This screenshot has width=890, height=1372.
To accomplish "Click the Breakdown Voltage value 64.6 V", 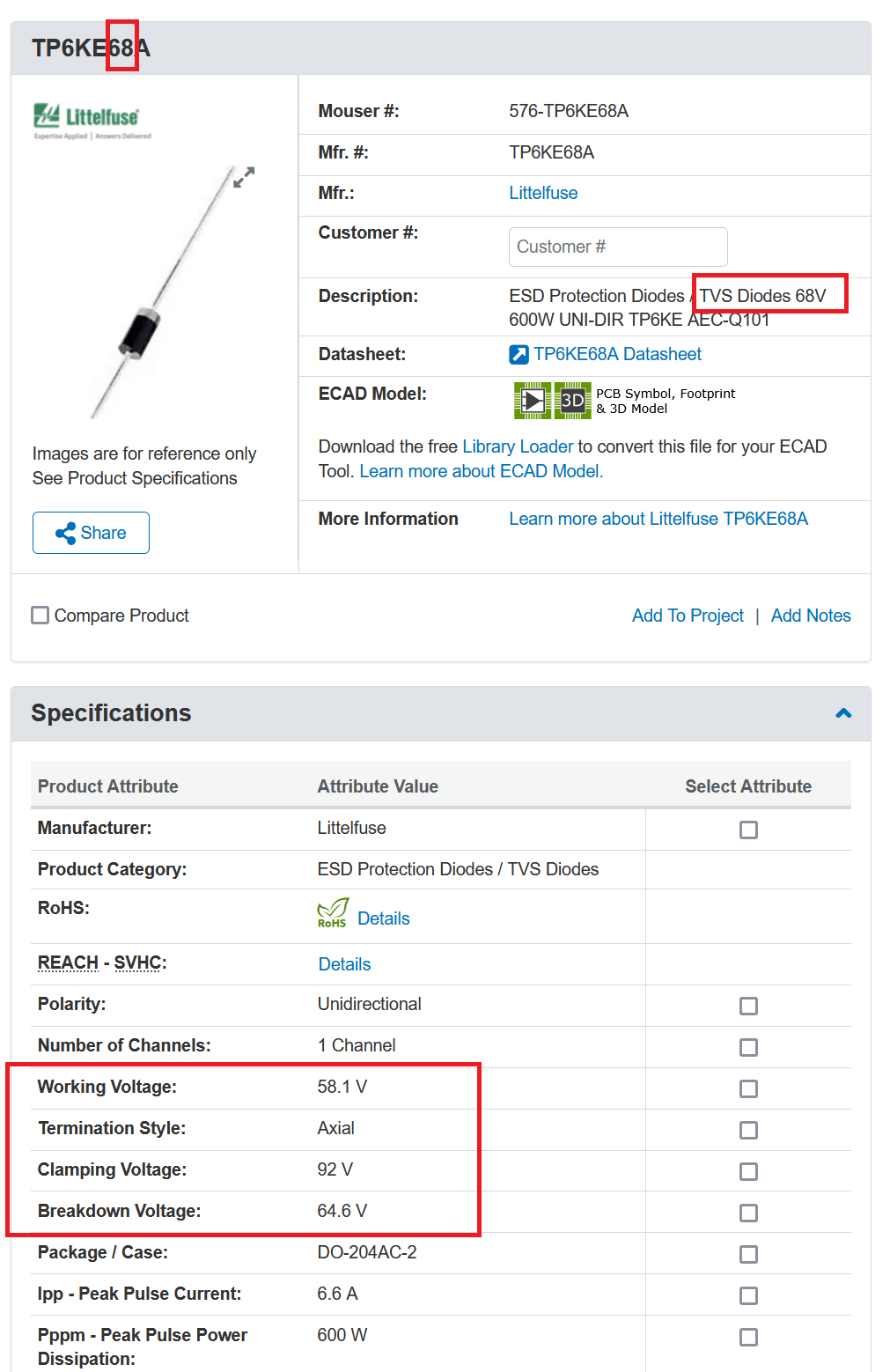I will click(x=342, y=1211).
